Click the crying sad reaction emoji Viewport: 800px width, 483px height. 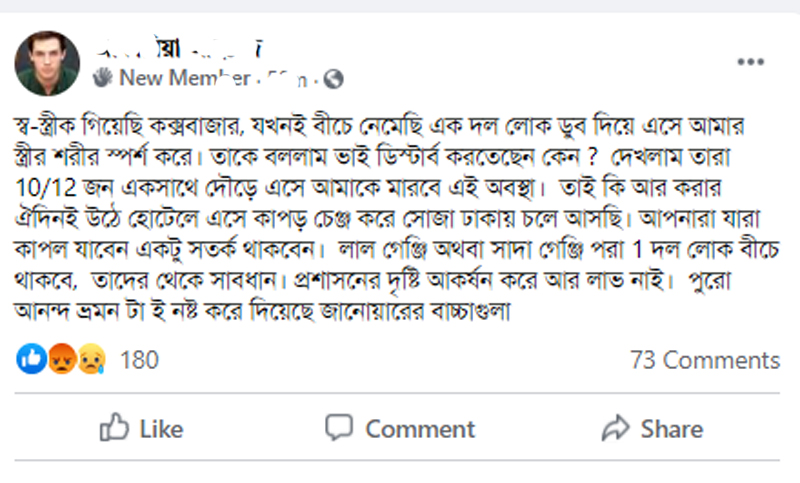(92, 359)
